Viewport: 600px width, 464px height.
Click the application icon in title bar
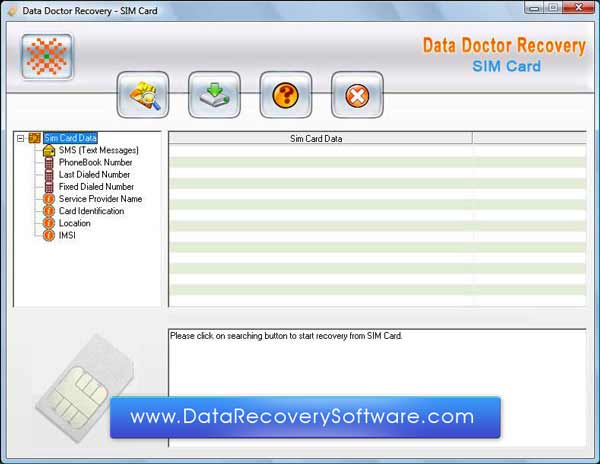(13, 11)
